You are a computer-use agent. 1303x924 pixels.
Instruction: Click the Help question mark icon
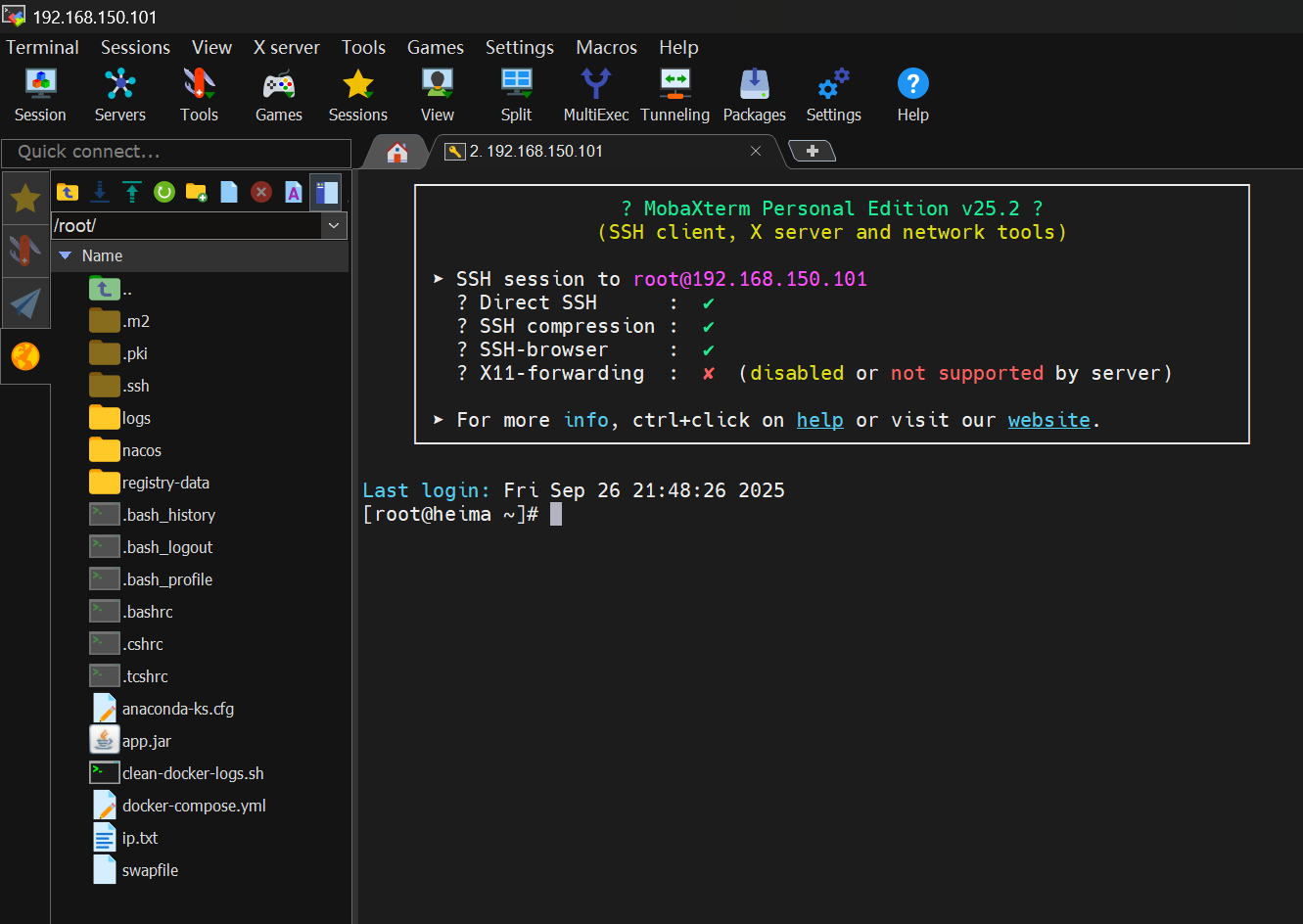coord(913,95)
